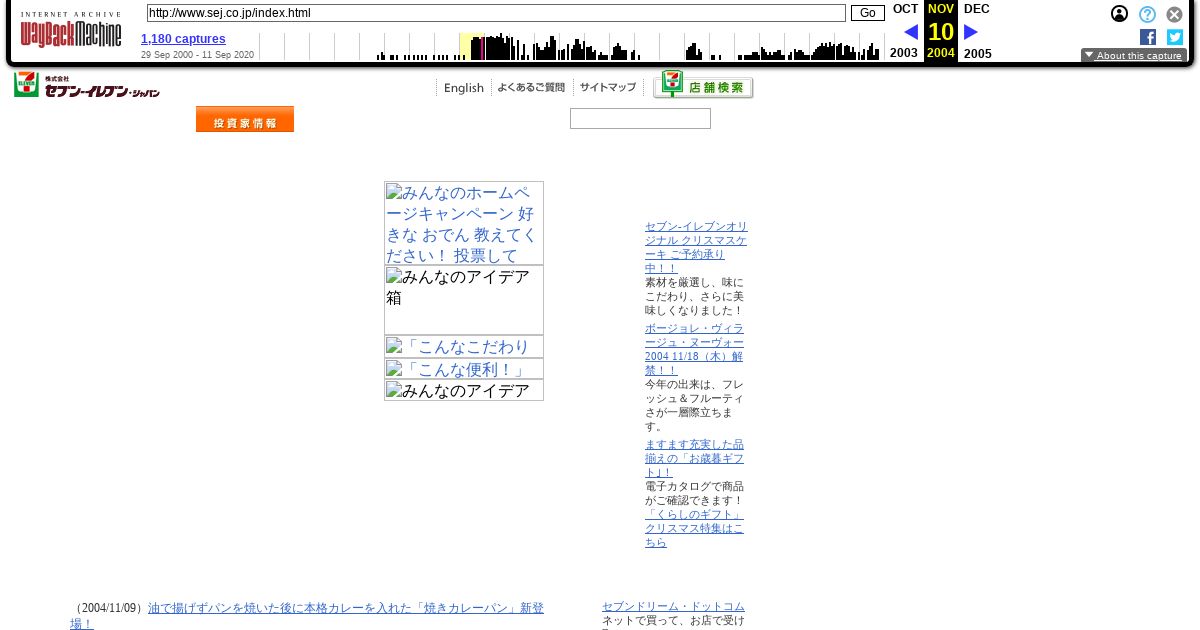Open 焼きカレーパン news link

(x=307, y=615)
